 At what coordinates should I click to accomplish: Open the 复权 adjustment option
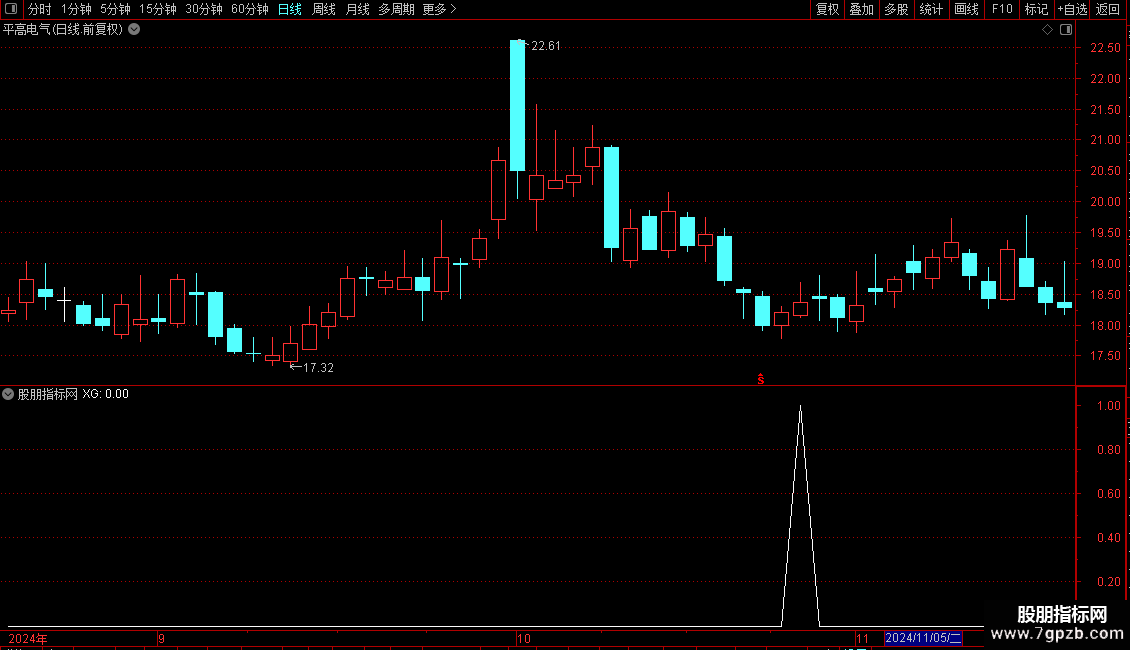click(x=827, y=9)
